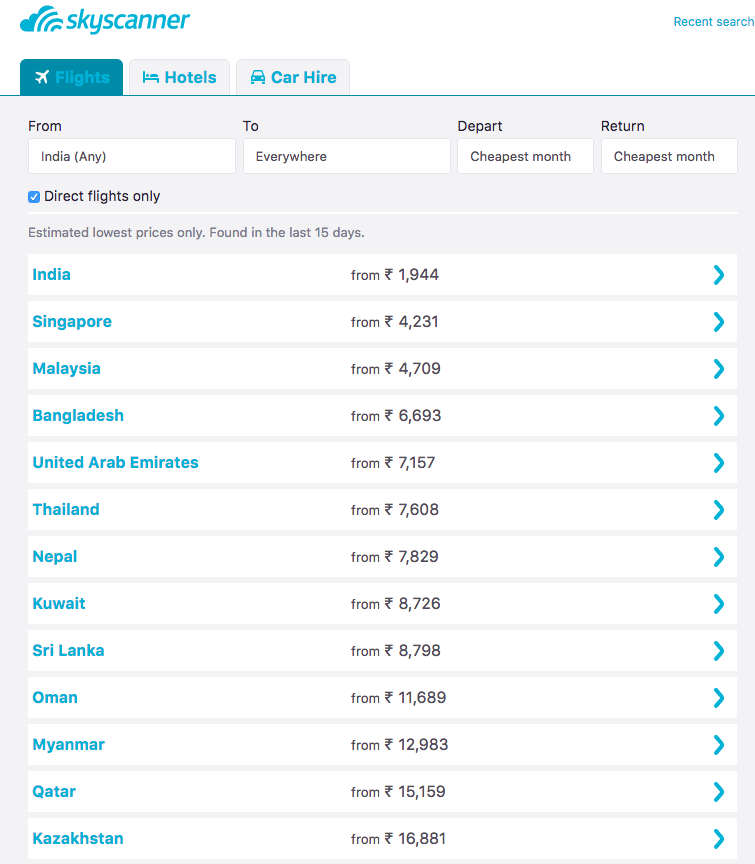Viewport: 755px width, 864px height.
Task: Select the Kuwait destination link
Action: [x=59, y=603]
